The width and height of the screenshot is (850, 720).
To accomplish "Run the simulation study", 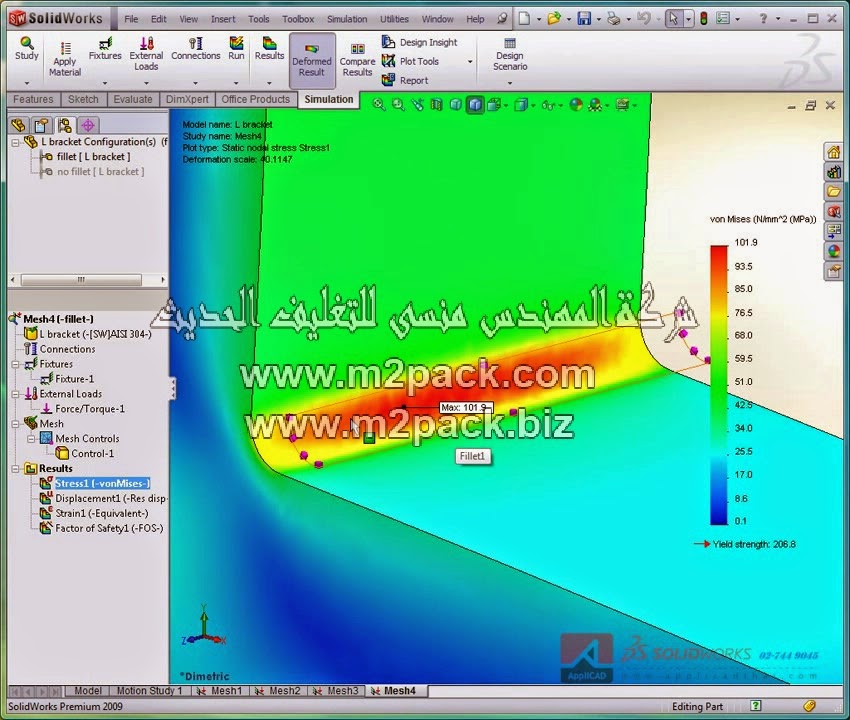I will [x=236, y=48].
